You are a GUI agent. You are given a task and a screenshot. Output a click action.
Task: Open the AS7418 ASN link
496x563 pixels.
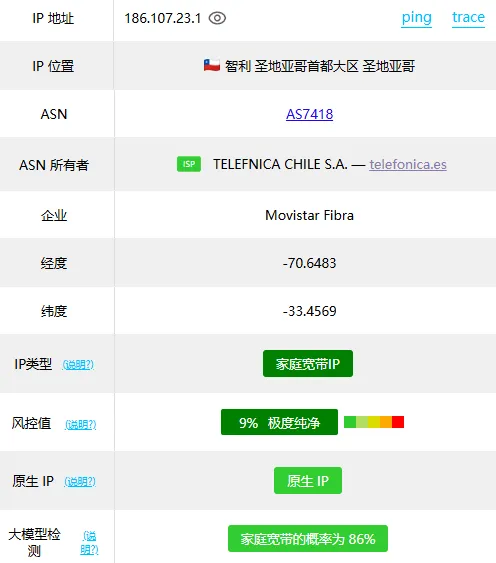click(x=309, y=114)
